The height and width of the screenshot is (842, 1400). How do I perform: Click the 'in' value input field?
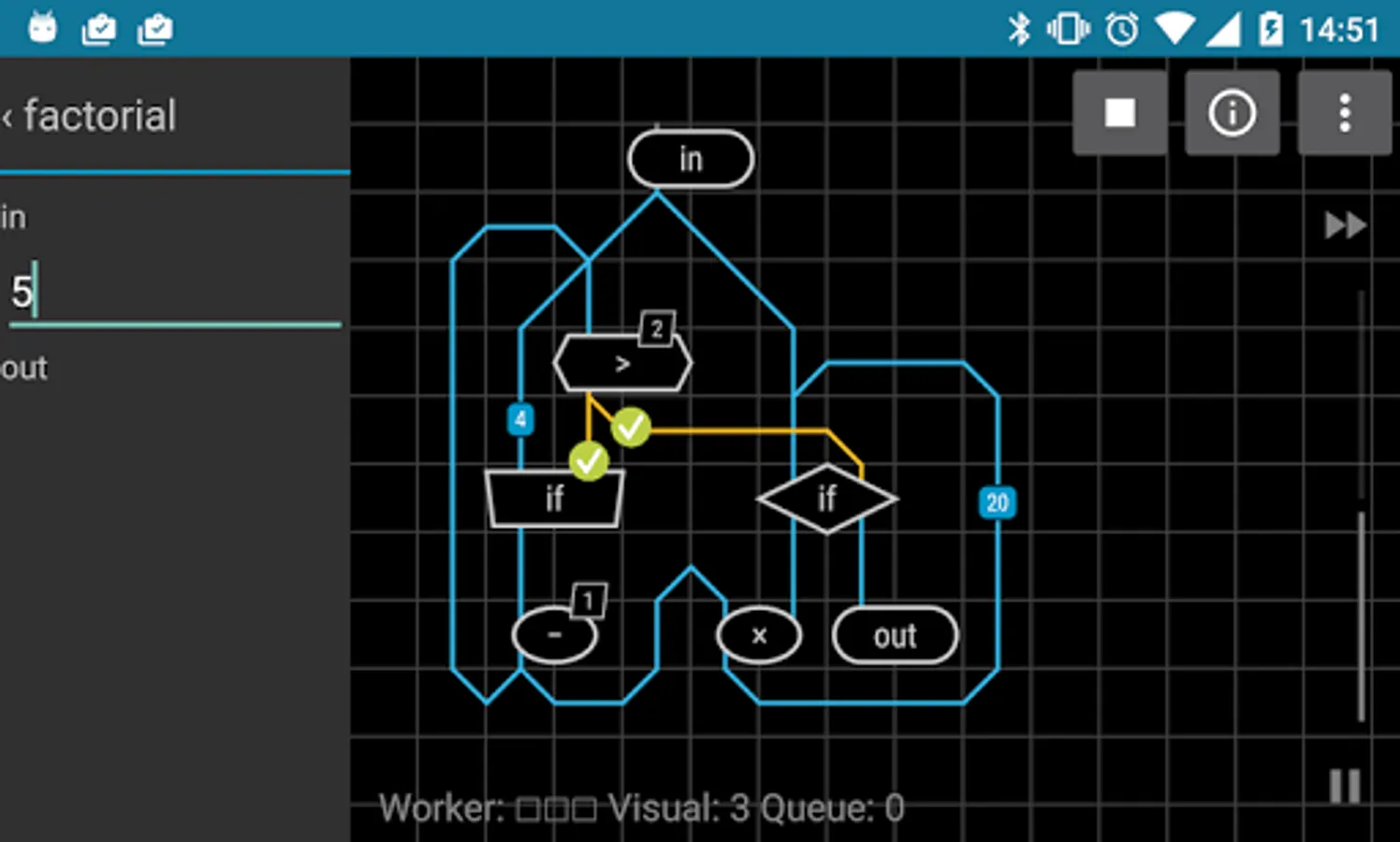(175, 291)
